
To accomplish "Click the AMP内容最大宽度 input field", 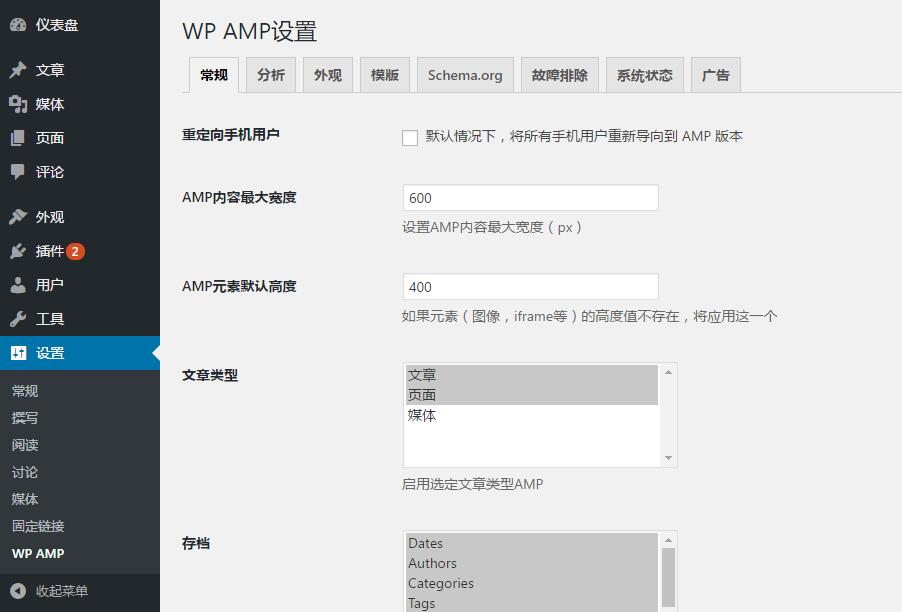I will click(x=530, y=198).
